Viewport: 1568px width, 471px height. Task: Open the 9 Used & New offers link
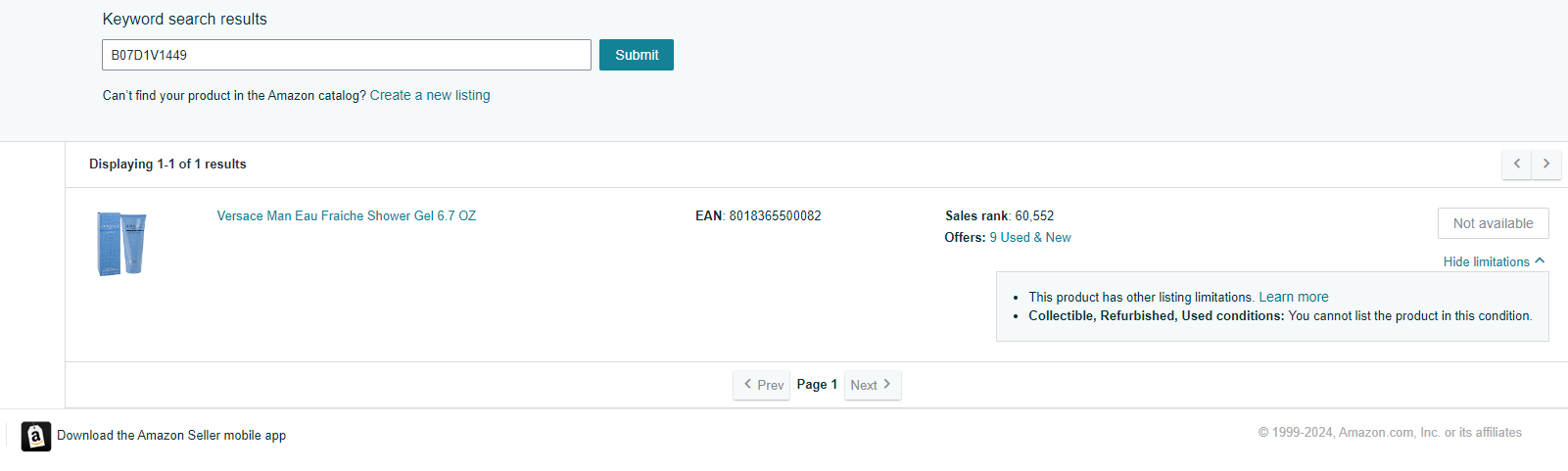coord(1030,237)
